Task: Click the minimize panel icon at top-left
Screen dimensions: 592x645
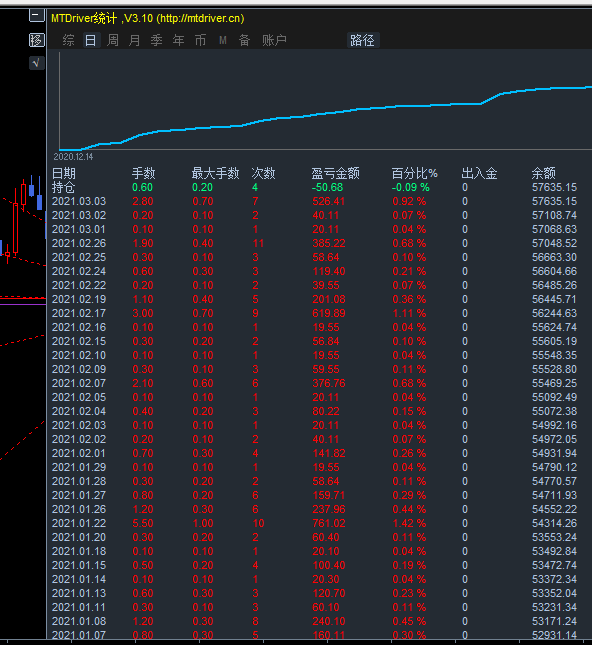Action: click(37, 16)
